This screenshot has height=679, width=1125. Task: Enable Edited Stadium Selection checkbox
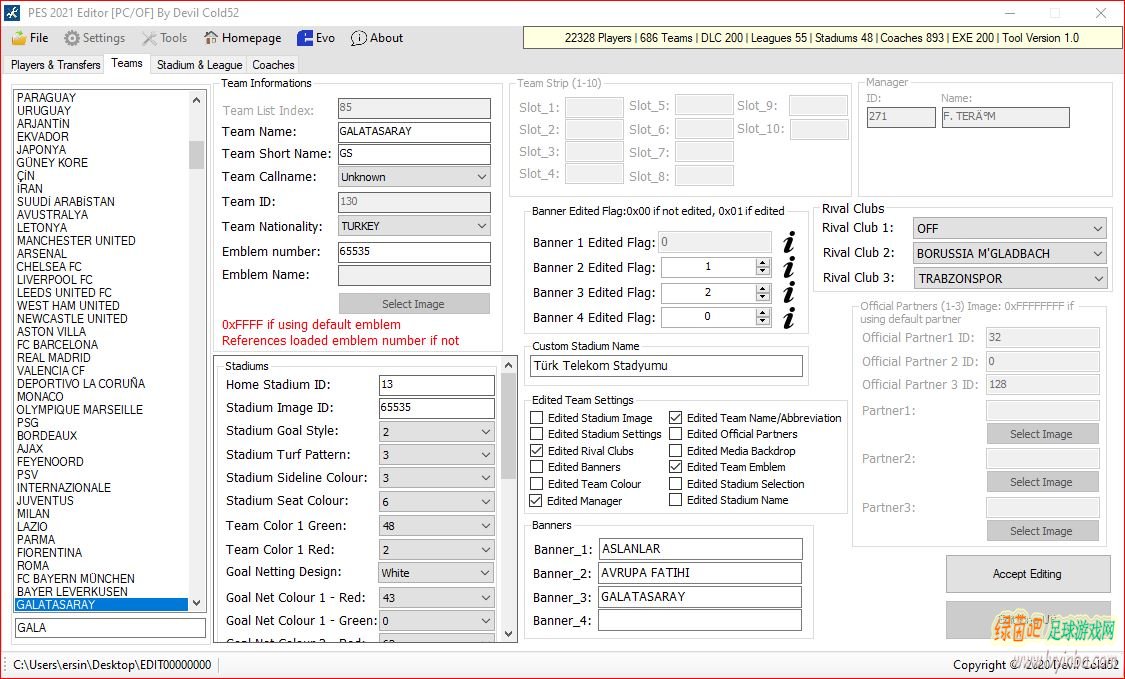point(675,484)
